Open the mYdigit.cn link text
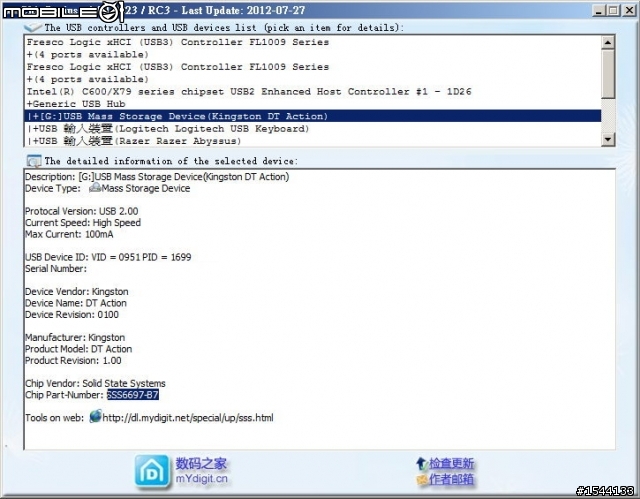The image size is (640, 499). [202, 479]
